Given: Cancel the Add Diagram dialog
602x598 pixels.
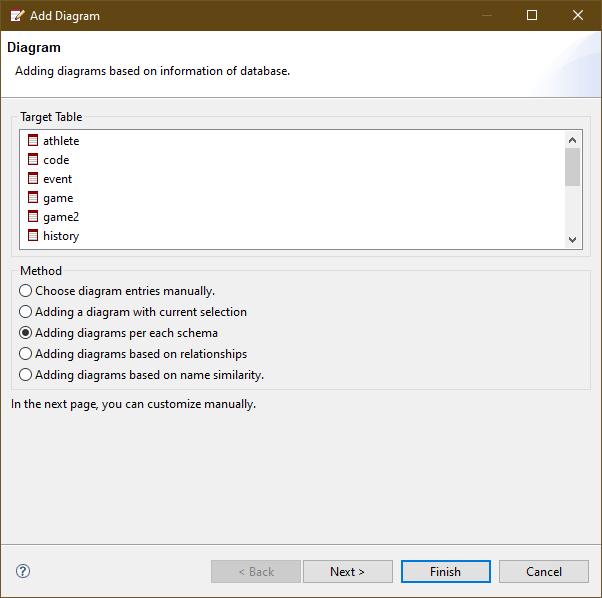Looking at the screenshot, I should (544, 572).
